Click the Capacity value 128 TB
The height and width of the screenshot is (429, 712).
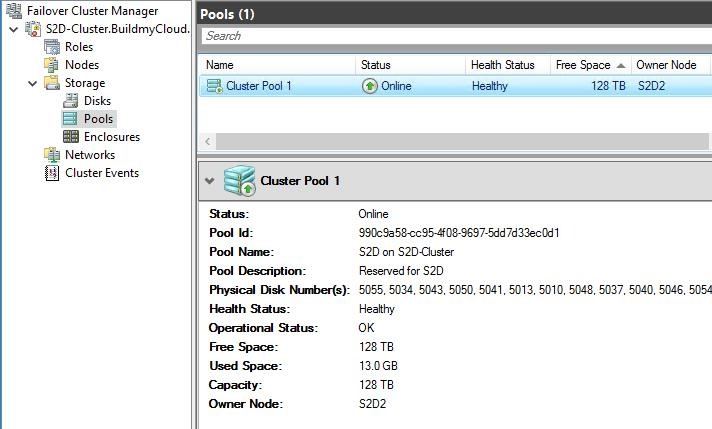pos(376,385)
